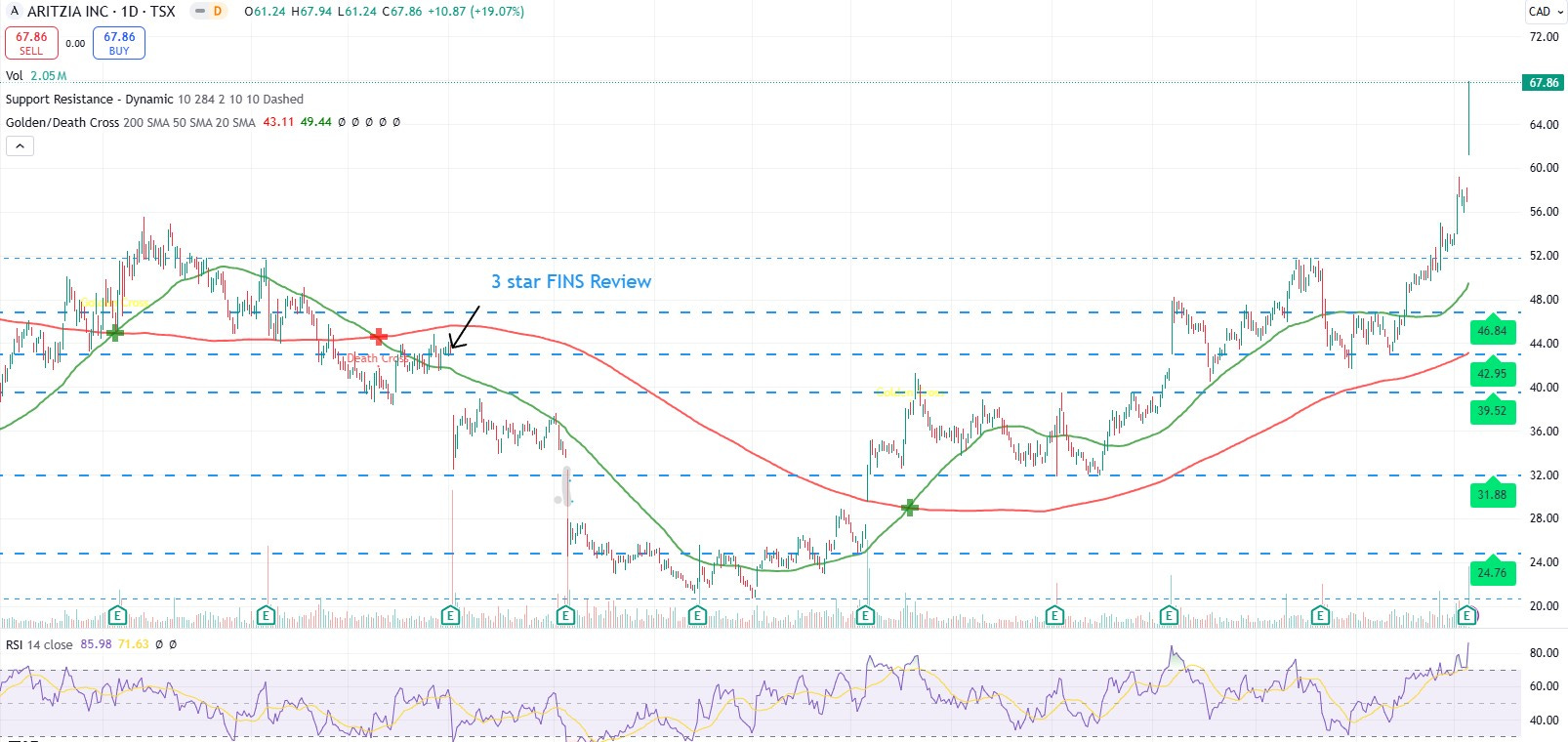Screen dimensions: 1568x742
Task: Click the leftmost earnings 'E' marker
Action: point(117,615)
